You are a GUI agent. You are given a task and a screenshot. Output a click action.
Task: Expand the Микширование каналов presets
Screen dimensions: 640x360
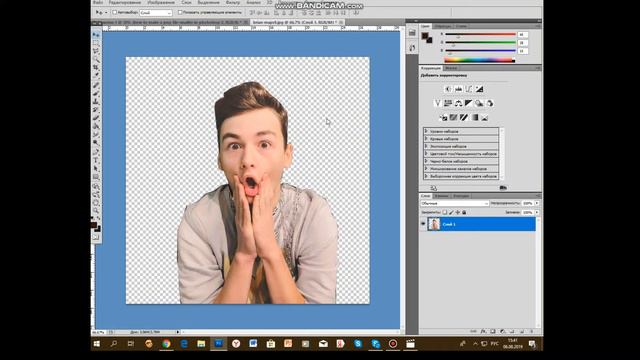[426, 169]
